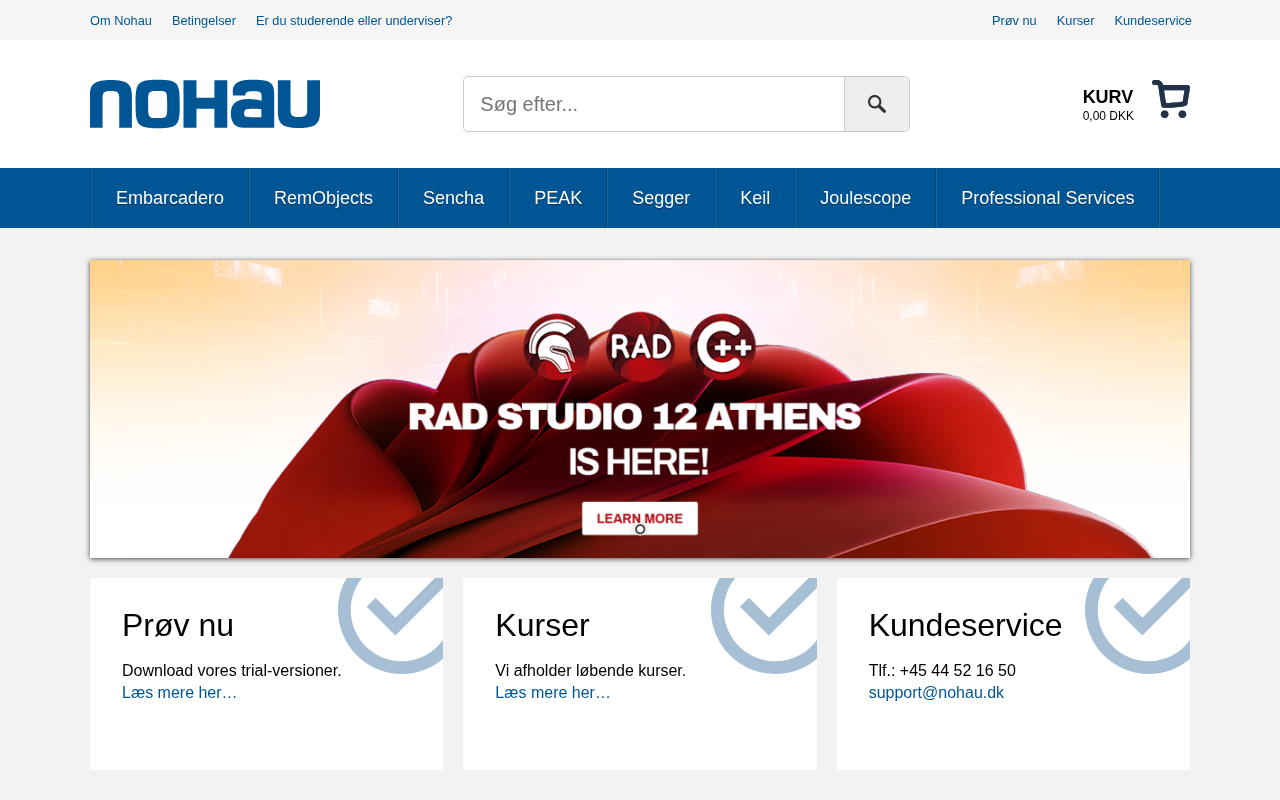The width and height of the screenshot is (1280, 800).
Task: Click the Betingelser top link
Action: [204, 21]
